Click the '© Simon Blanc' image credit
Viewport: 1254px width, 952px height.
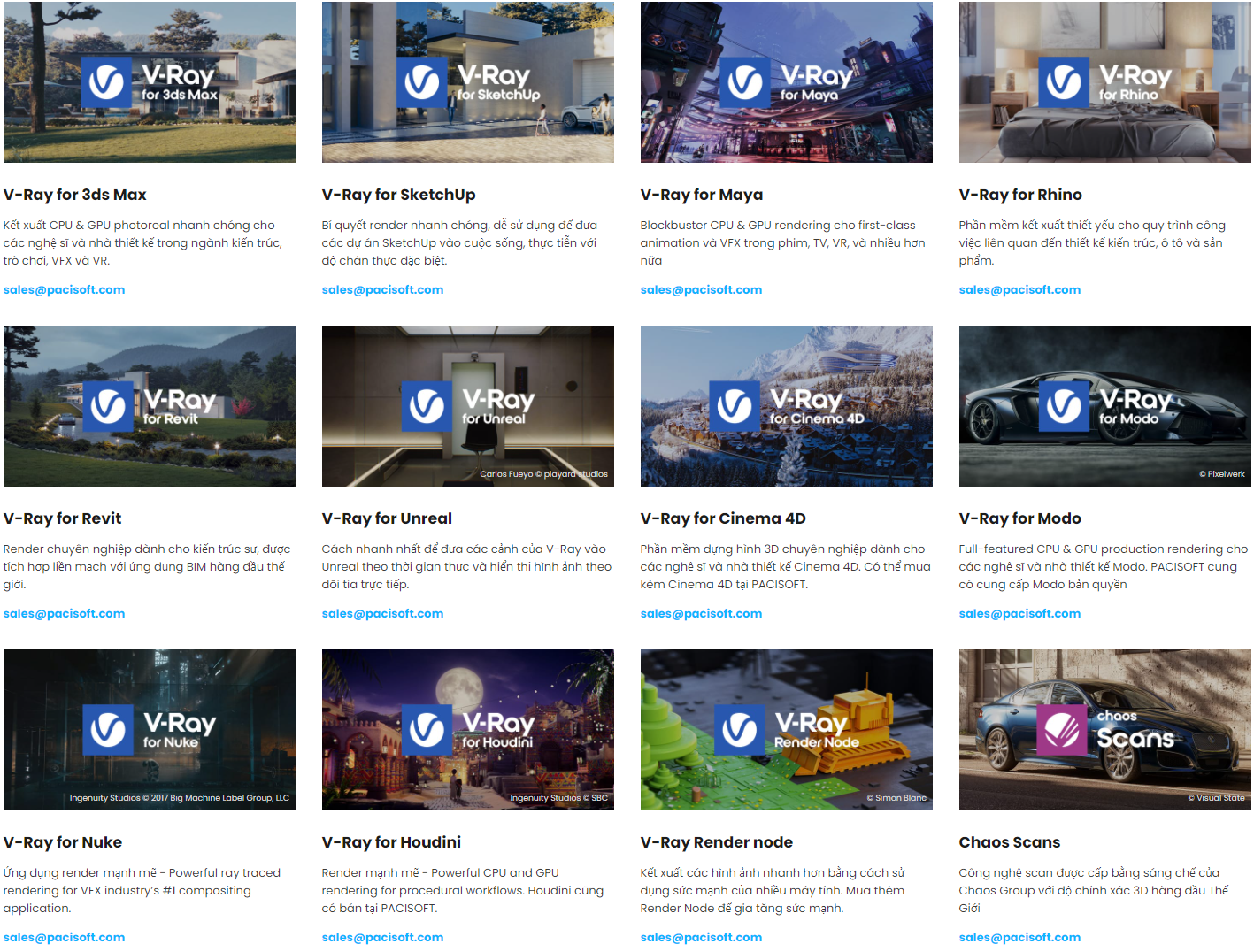pyautogui.click(x=896, y=798)
